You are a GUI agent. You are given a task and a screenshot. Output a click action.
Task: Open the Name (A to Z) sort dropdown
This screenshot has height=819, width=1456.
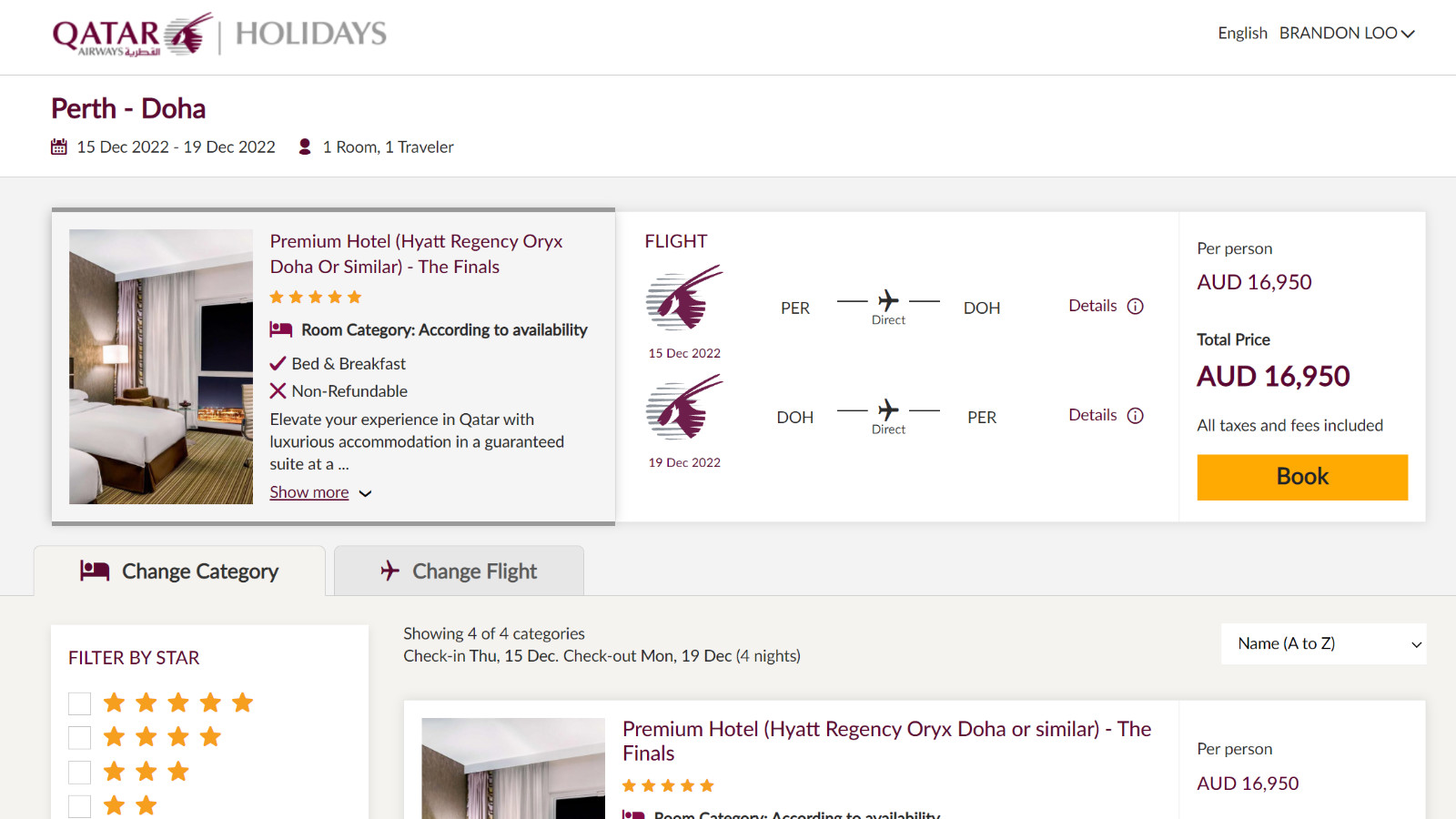(x=1323, y=644)
